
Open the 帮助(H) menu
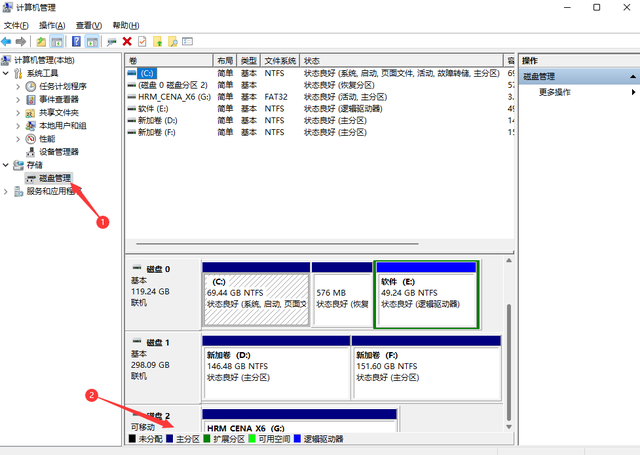click(126, 26)
